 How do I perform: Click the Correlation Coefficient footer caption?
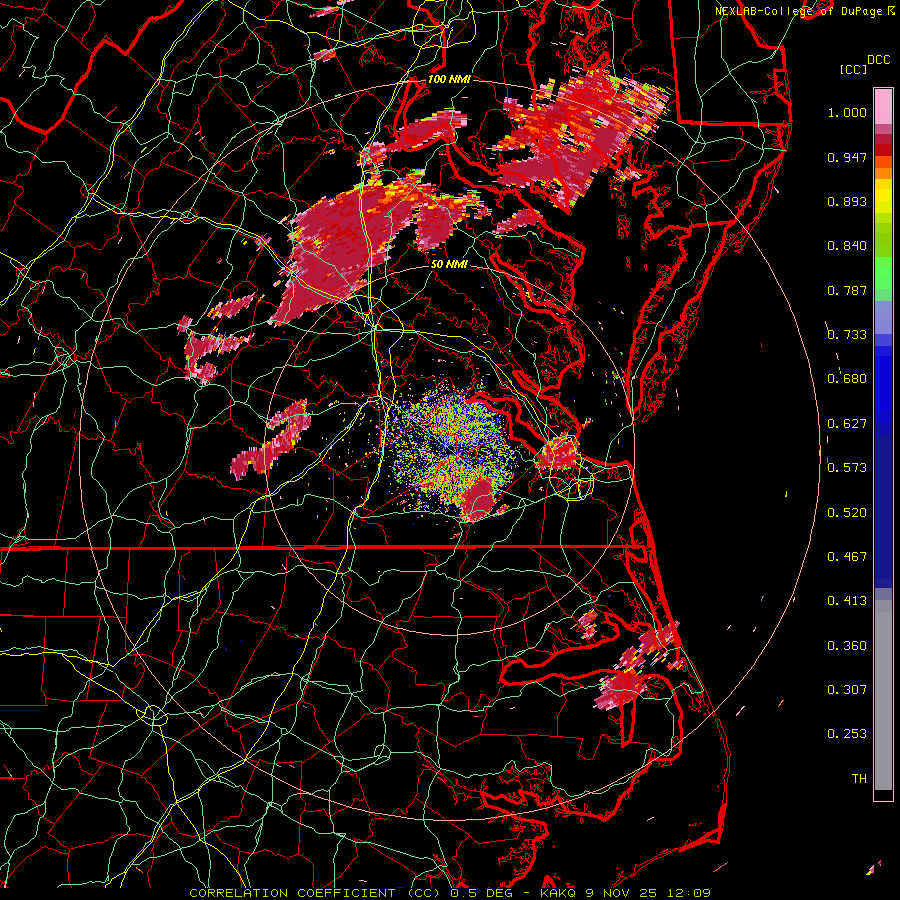pos(449,893)
